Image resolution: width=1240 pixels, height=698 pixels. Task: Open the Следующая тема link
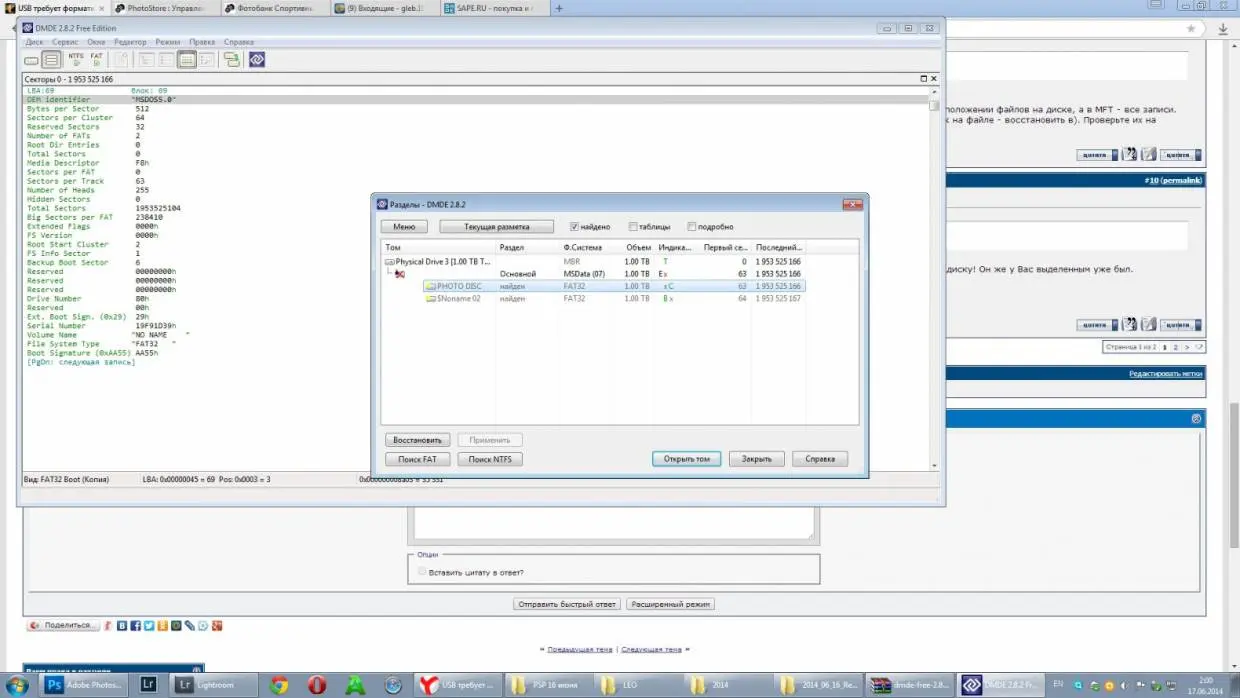[x=652, y=649]
